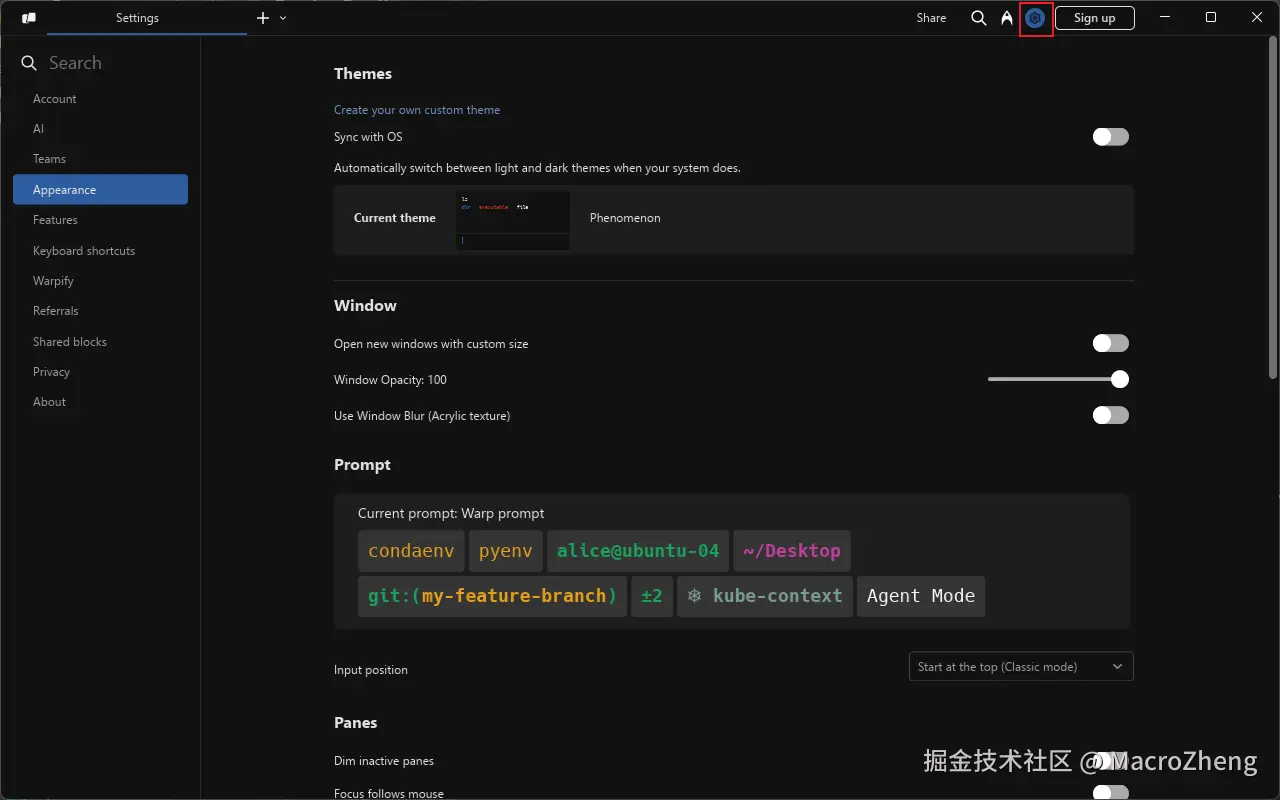Minimize the Warp window

click(1164, 18)
